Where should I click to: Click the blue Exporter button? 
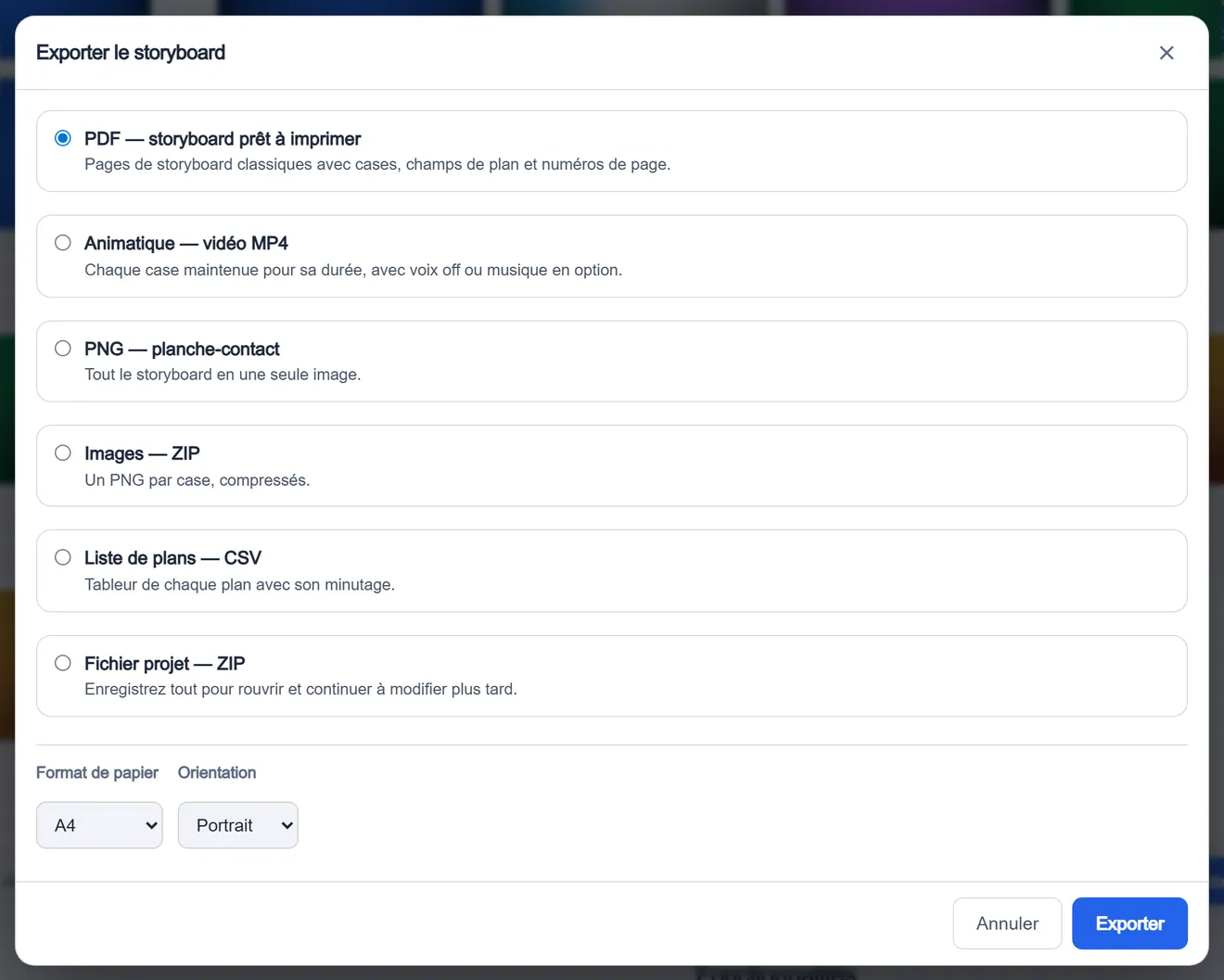[x=1129, y=923]
